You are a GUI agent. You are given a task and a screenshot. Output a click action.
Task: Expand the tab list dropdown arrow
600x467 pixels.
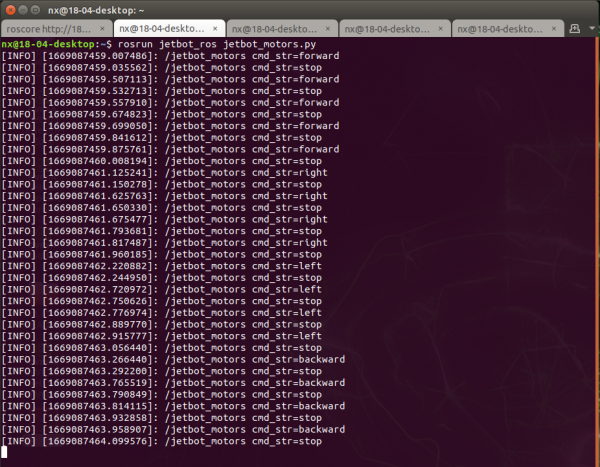pyautogui.click(x=591, y=29)
